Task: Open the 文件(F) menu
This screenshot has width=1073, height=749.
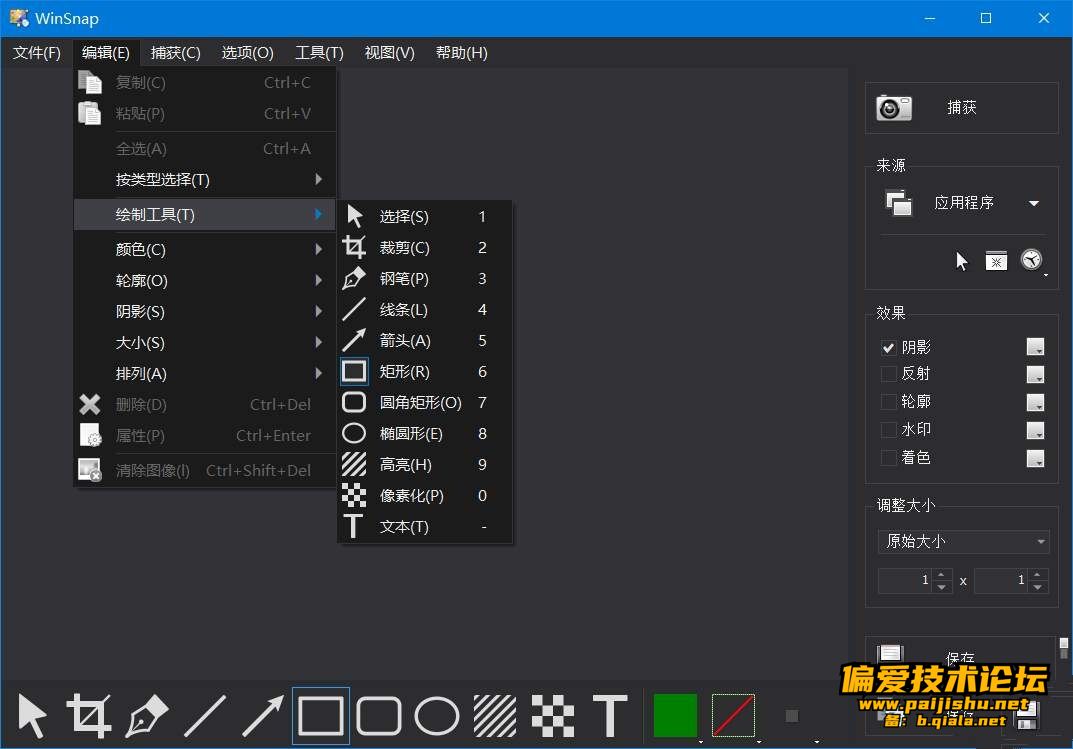Action: (x=37, y=53)
